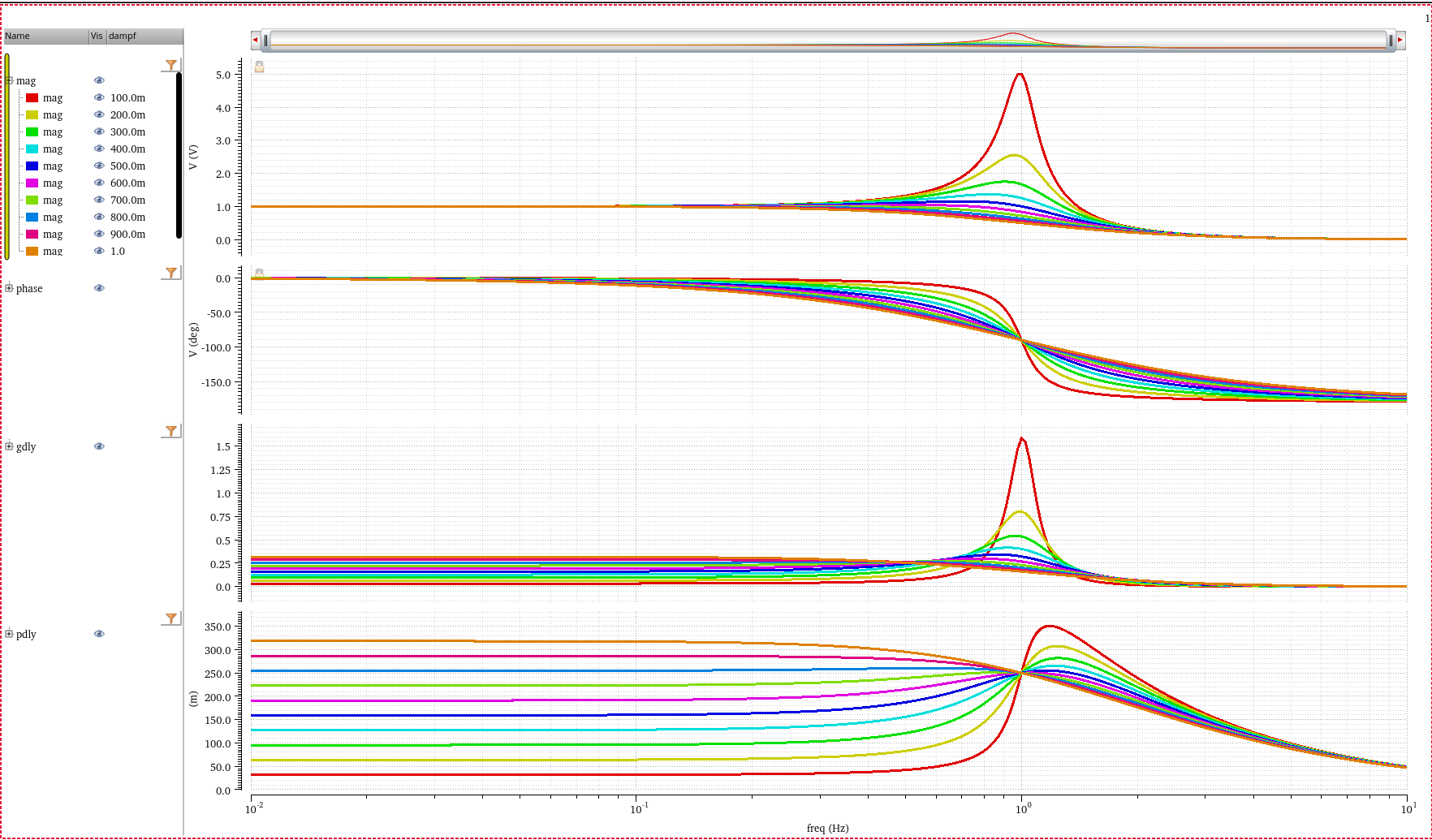Click the lock icon in the phase plot
The image size is (1432, 840).
(x=259, y=274)
